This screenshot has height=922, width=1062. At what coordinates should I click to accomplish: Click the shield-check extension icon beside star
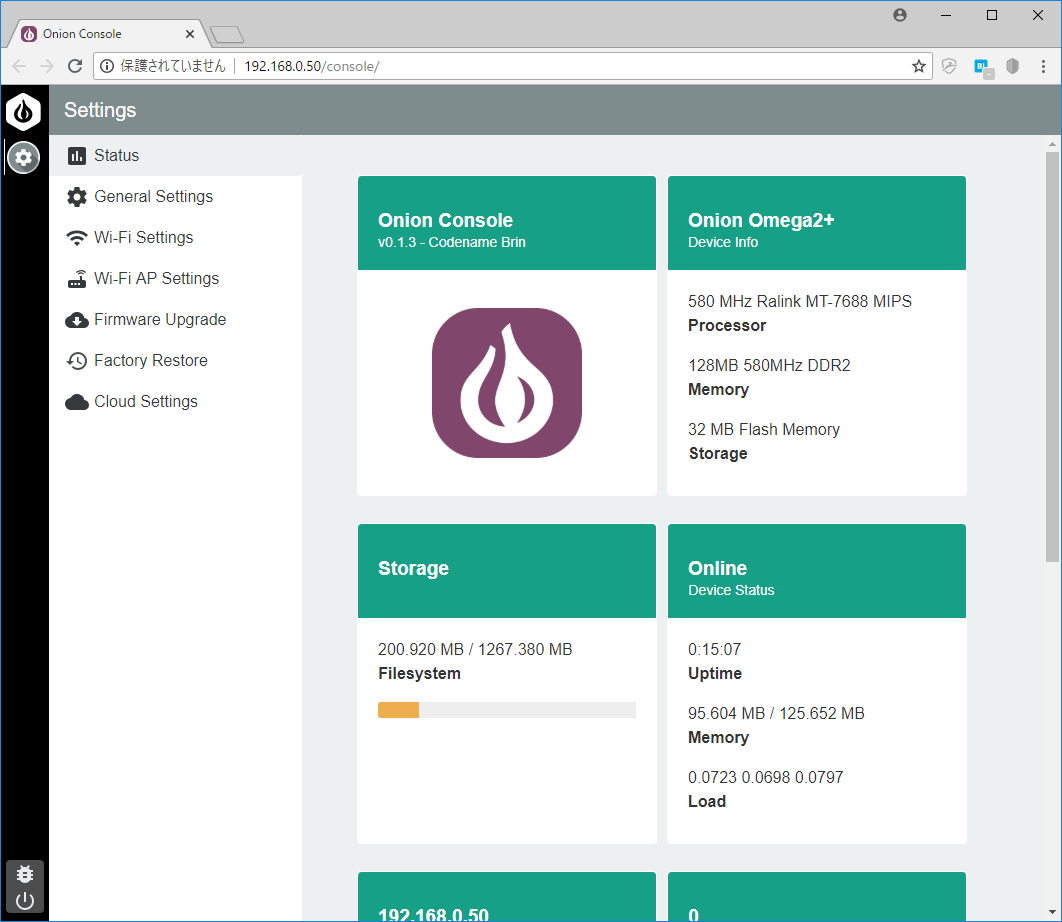click(949, 66)
